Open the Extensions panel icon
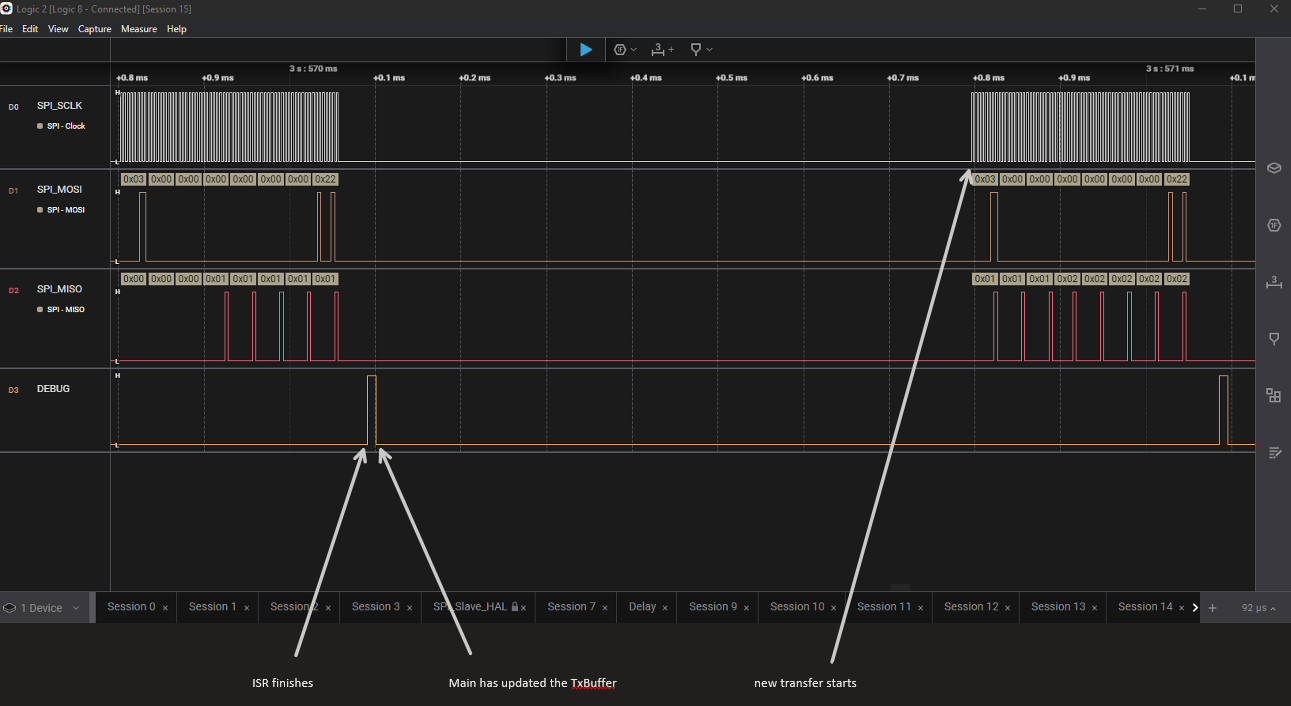This screenshot has width=1291, height=706. (1273, 396)
